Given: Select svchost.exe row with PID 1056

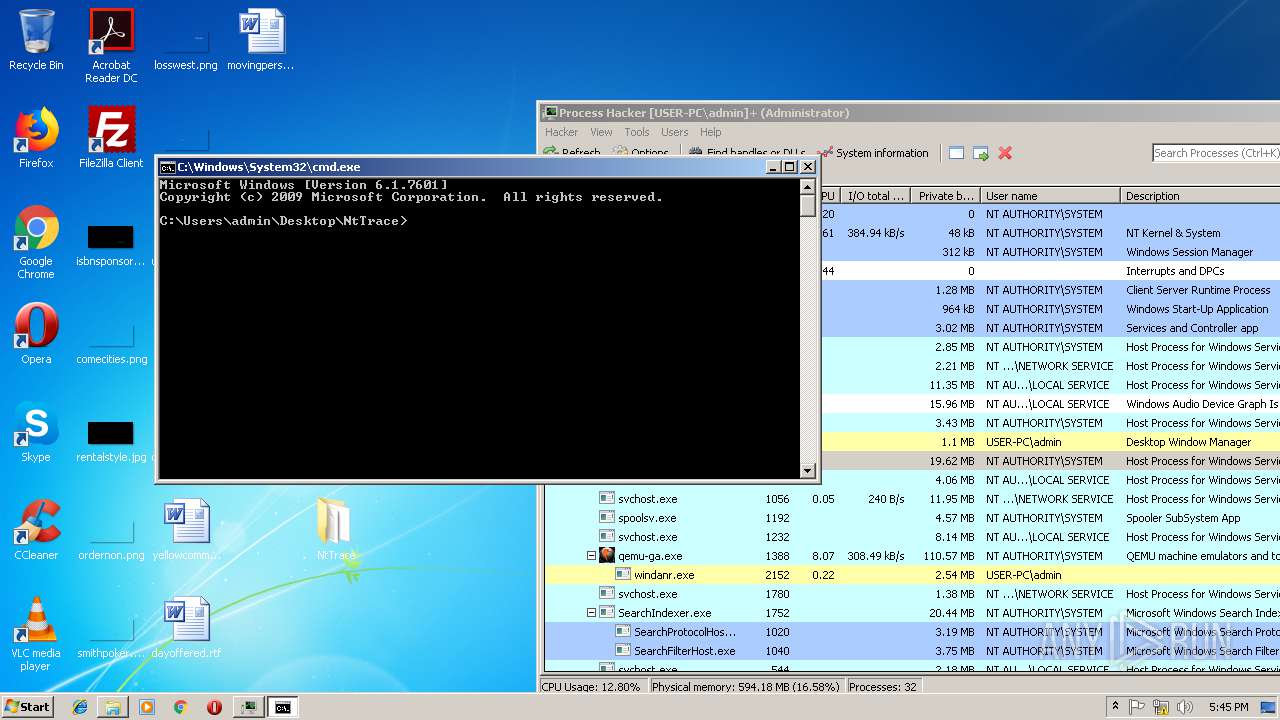Looking at the screenshot, I should tap(912, 499).
